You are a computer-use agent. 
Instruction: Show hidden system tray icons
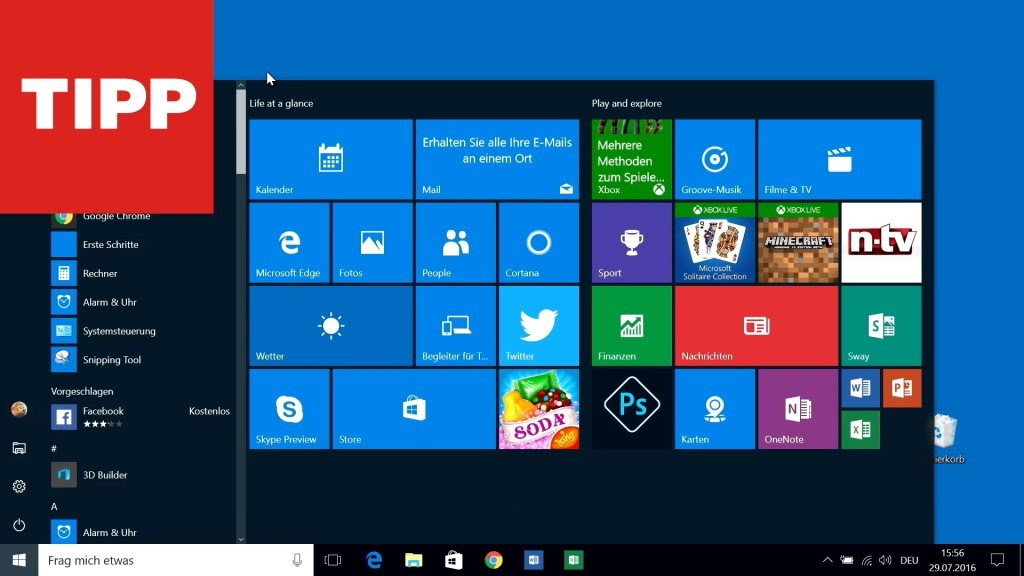pos(827,560)
